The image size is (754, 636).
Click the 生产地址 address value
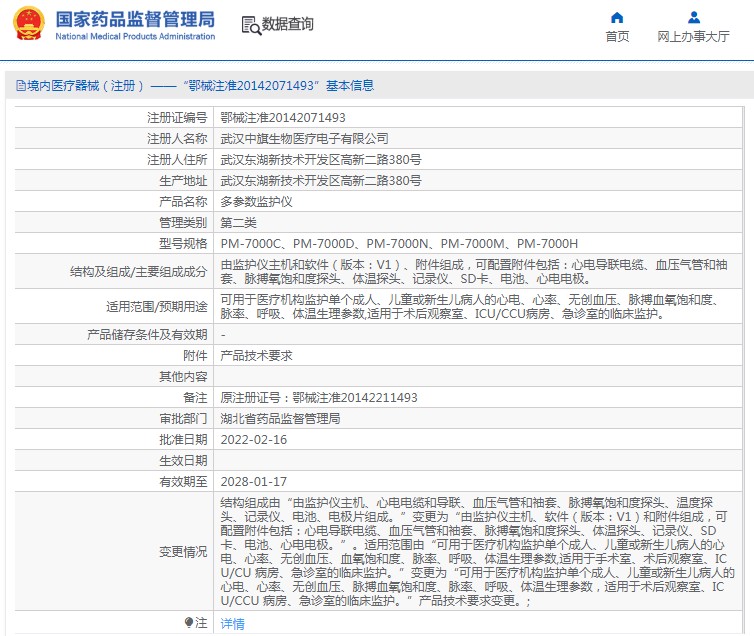(x=321, y=181)
